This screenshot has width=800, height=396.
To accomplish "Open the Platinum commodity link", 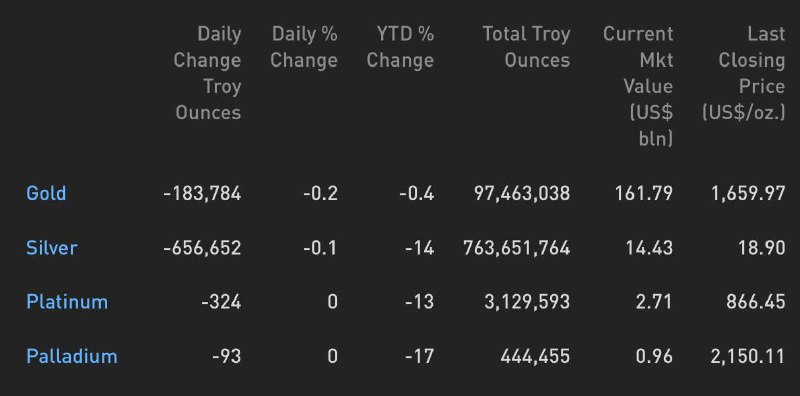I will (67, 302).
